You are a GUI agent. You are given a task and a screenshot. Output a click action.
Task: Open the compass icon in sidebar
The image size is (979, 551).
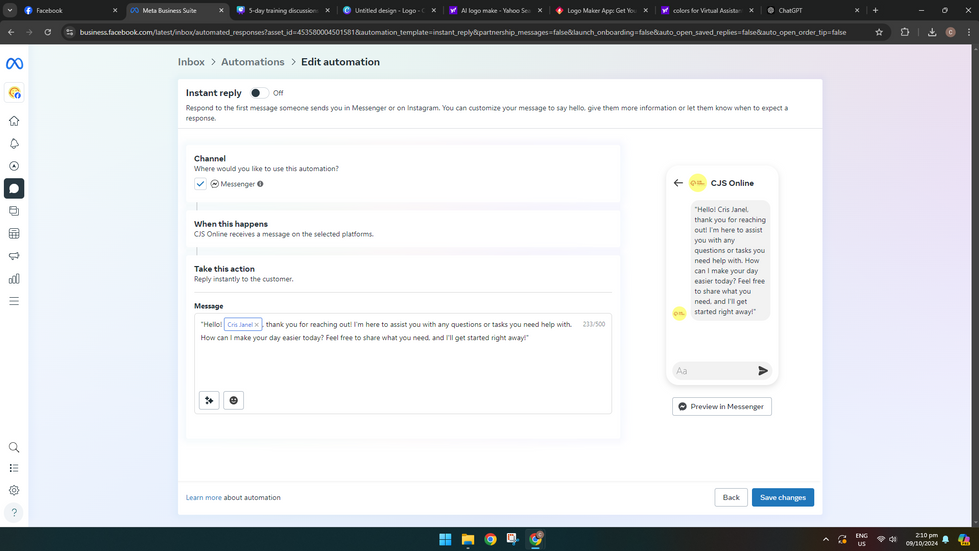[14, 166]
